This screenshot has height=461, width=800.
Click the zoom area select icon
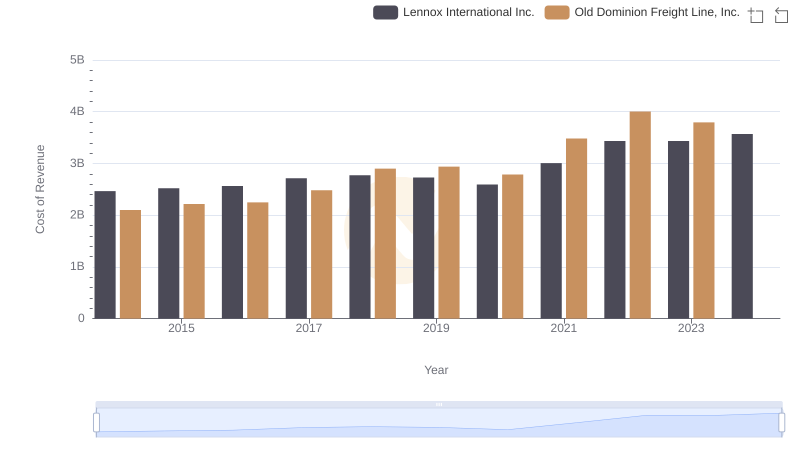756,15
